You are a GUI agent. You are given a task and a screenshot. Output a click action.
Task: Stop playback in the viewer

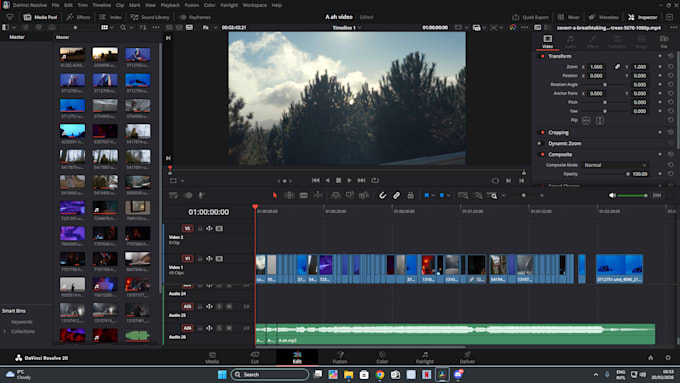pos(338,180)
